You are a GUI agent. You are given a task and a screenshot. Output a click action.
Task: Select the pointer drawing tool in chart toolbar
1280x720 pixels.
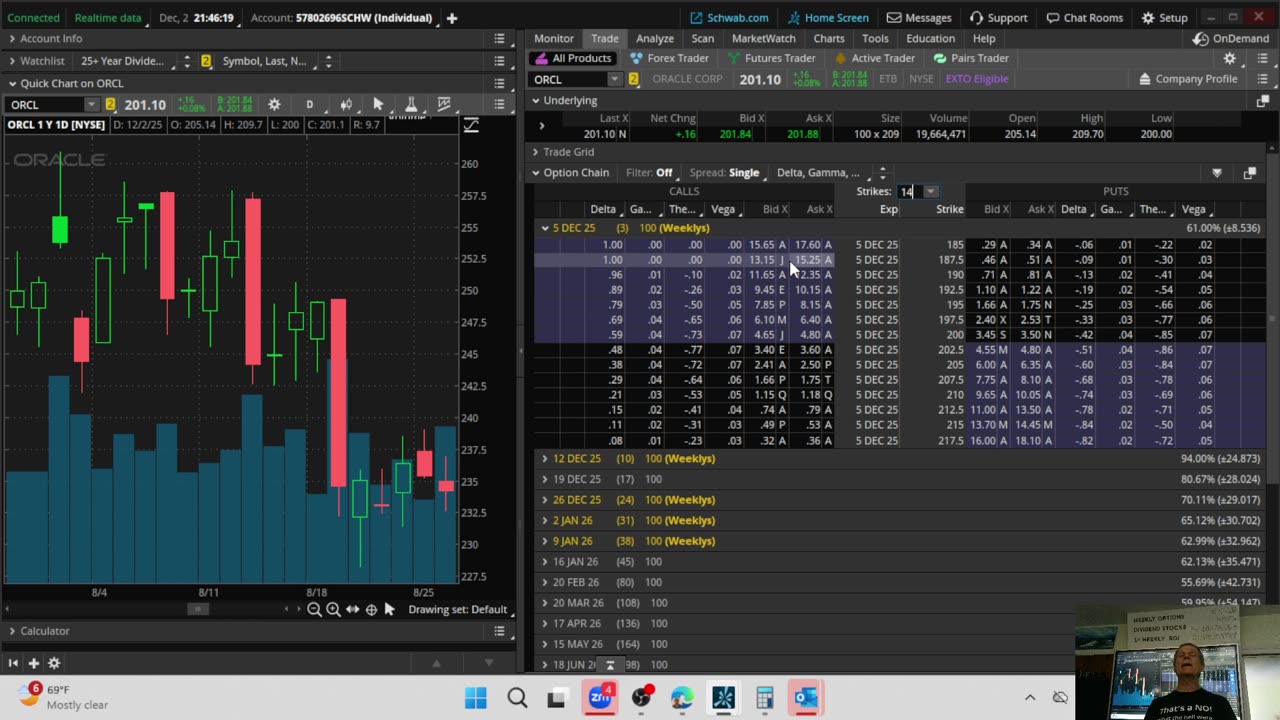coord(378,104)
